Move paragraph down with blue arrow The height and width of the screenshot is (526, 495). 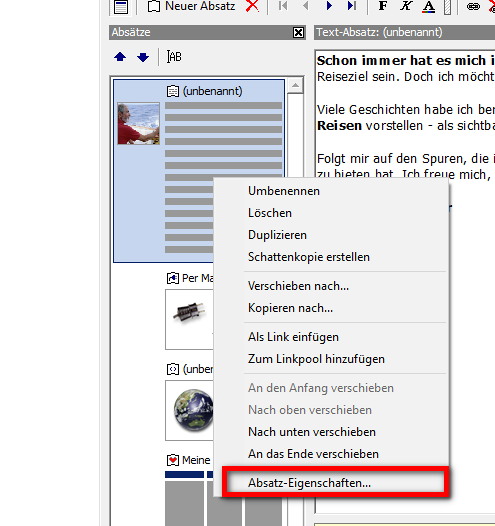coord(143,57)
